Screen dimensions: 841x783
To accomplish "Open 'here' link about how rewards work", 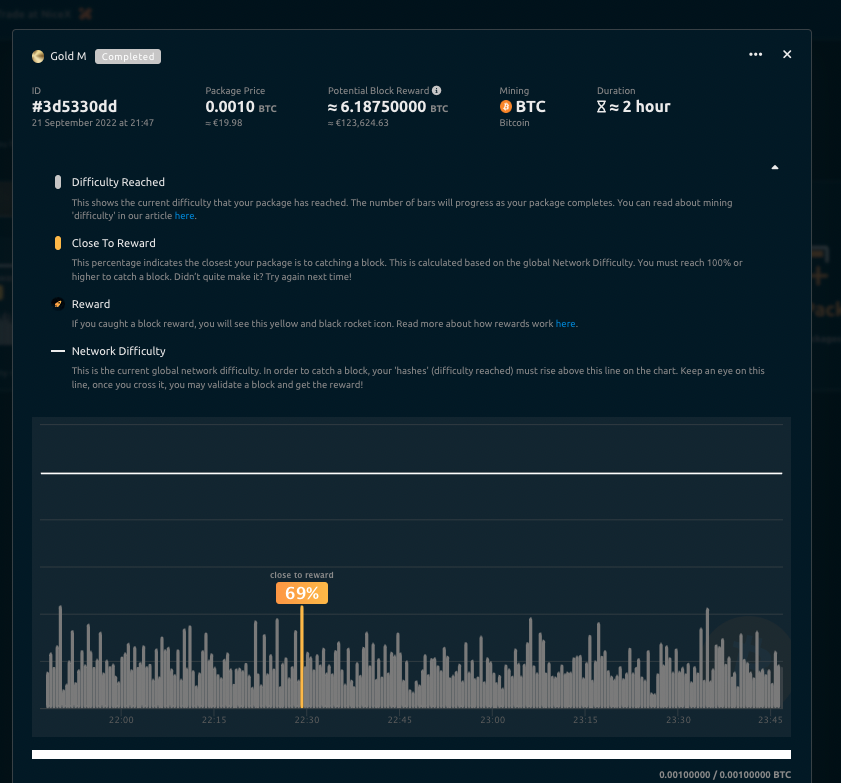I will tap(566, 324).
